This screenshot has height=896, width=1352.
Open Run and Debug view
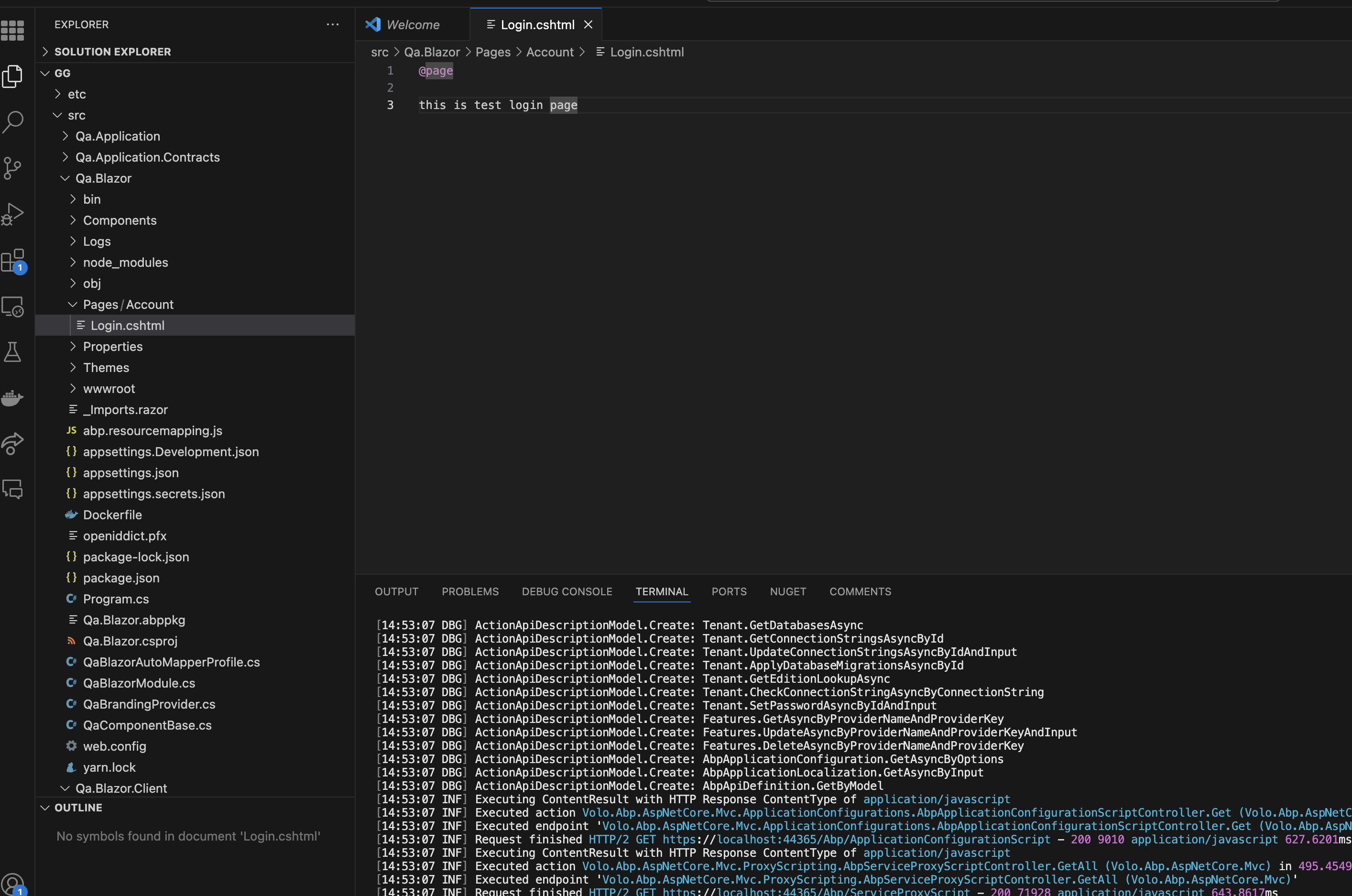click(x=12, y=214)
